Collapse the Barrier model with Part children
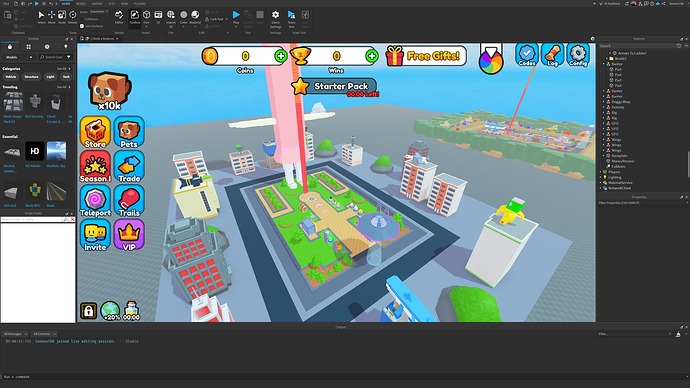 [x=604, y=64]
